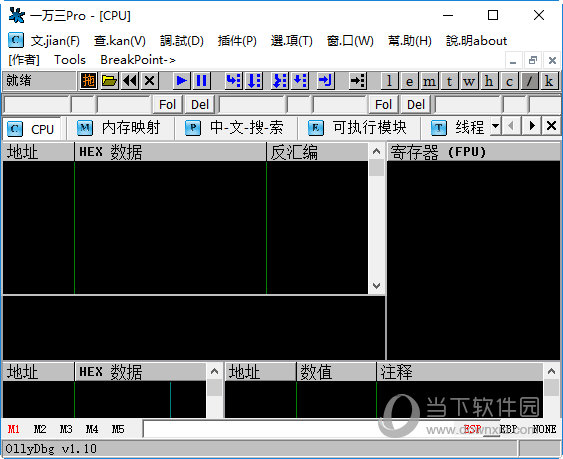
Task: Select the M3 memory tab
Action: [x=66, y=429]
